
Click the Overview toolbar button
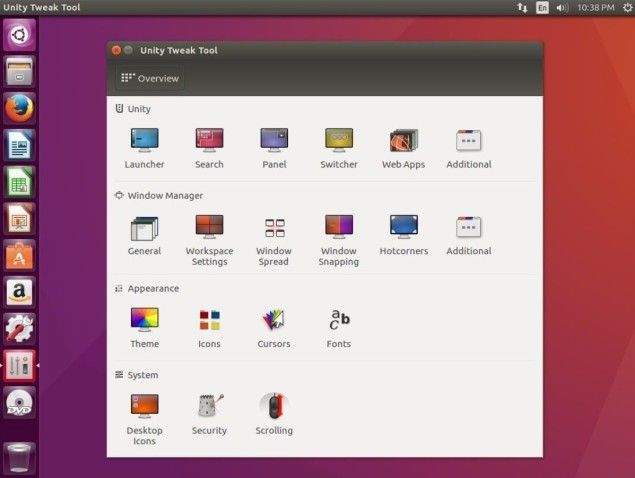point(150,78)
